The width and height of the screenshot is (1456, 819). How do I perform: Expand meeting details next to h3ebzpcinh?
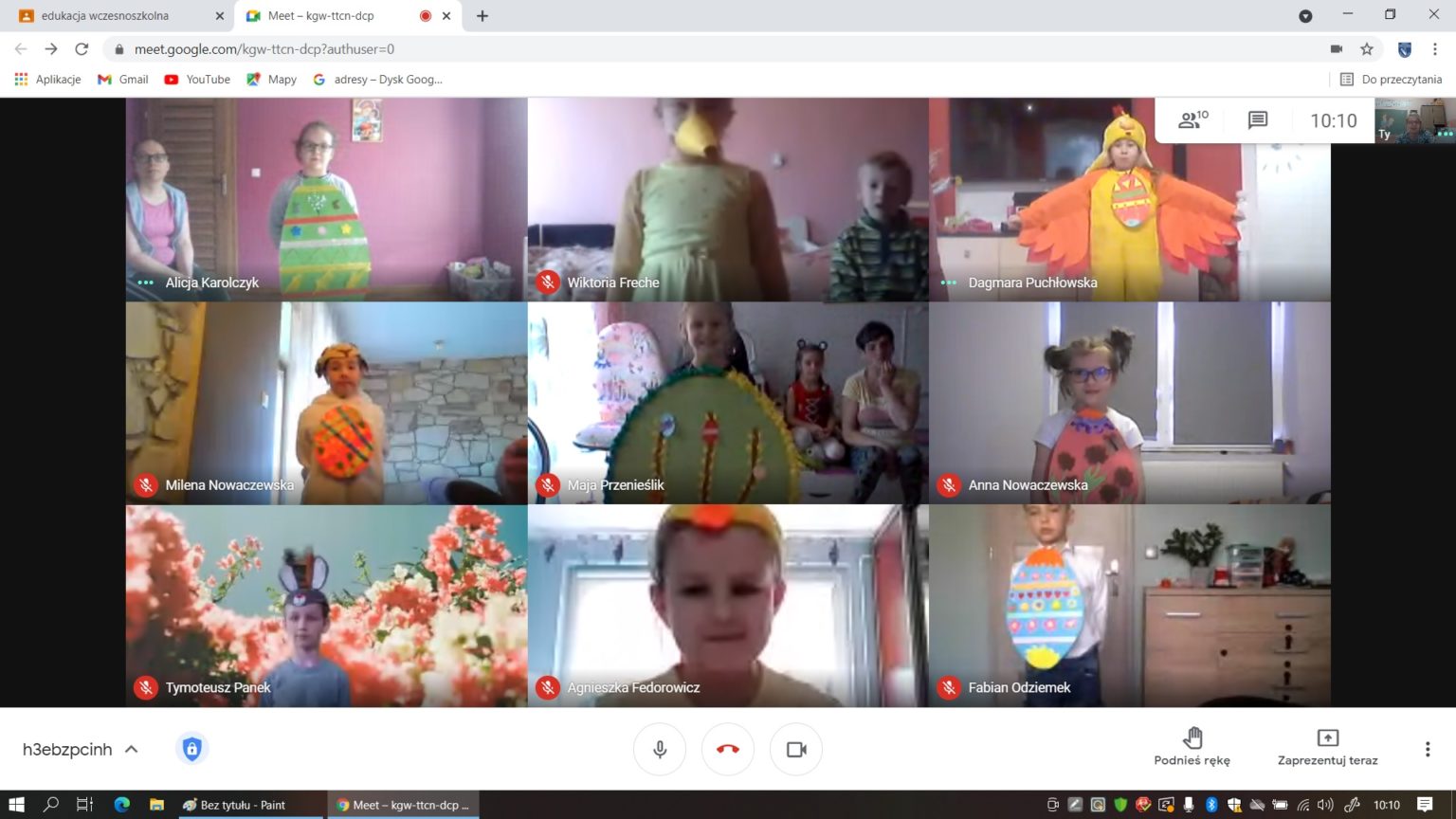coord(132,749)
